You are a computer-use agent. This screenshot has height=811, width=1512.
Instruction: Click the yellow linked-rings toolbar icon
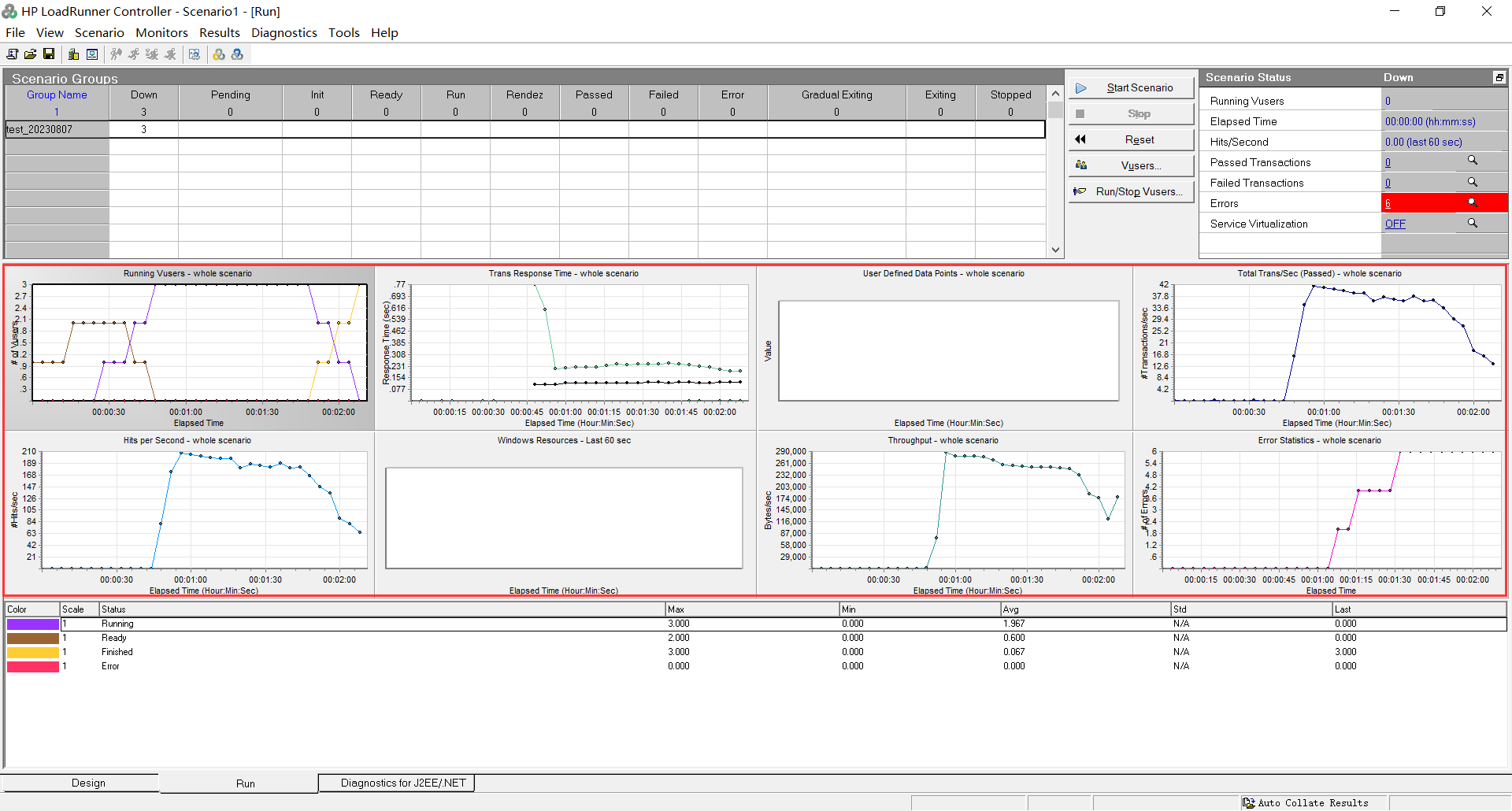(219, 54)
